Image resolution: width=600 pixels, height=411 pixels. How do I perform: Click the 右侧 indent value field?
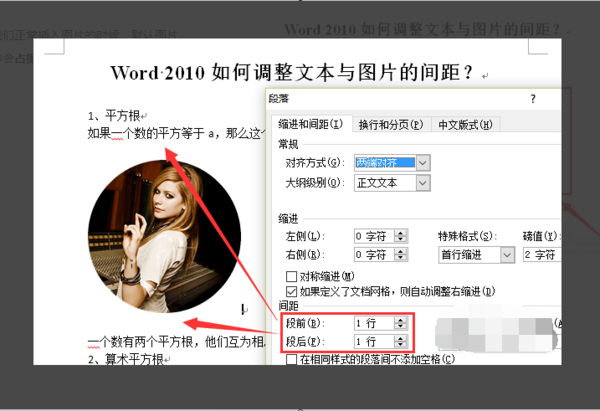(375, 254)
